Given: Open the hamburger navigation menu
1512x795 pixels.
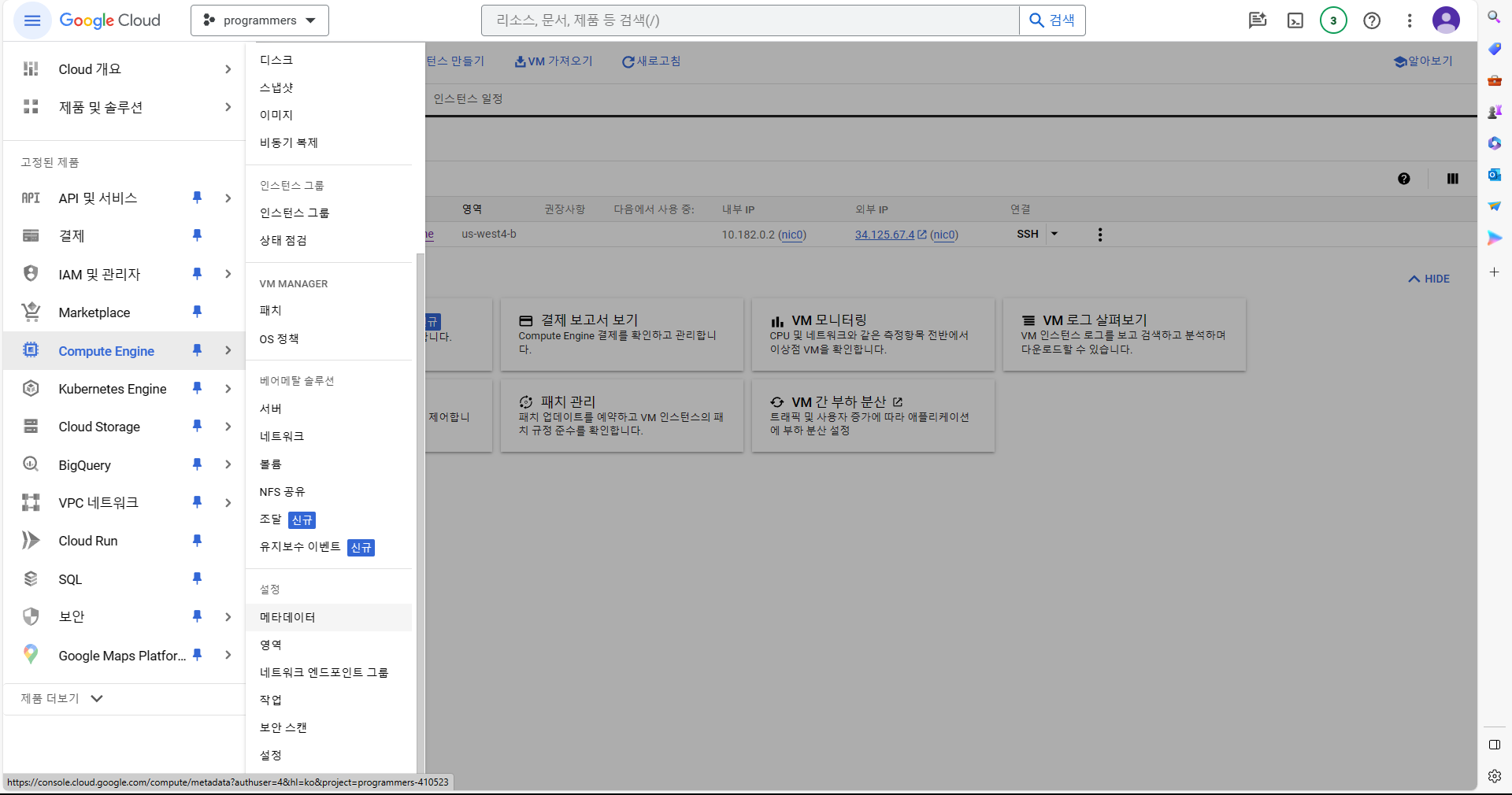Looking at the screenshot, I should click(x=32, y=20).
